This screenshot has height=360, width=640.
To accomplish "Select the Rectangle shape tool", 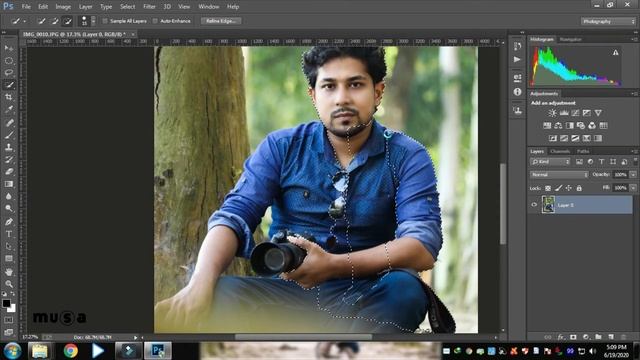I will 9,259.
